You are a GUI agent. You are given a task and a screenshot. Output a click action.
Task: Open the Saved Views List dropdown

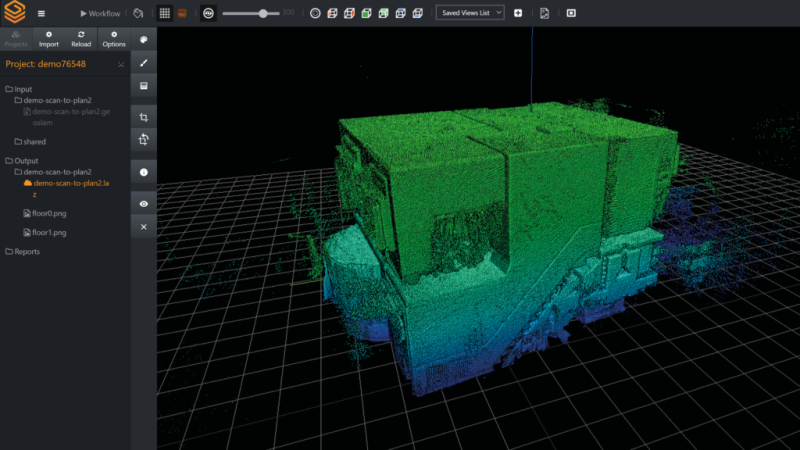coord(470,14)
